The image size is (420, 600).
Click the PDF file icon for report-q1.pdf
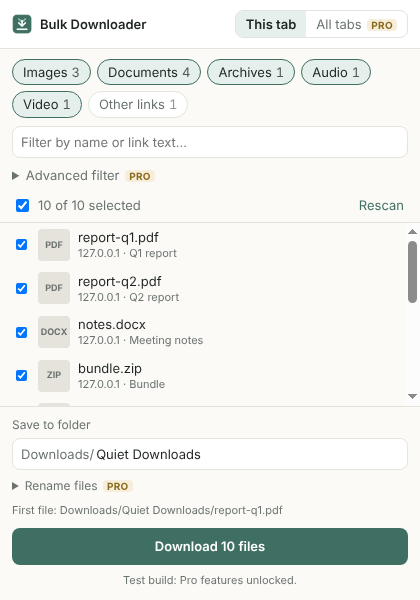coord(54,245)
